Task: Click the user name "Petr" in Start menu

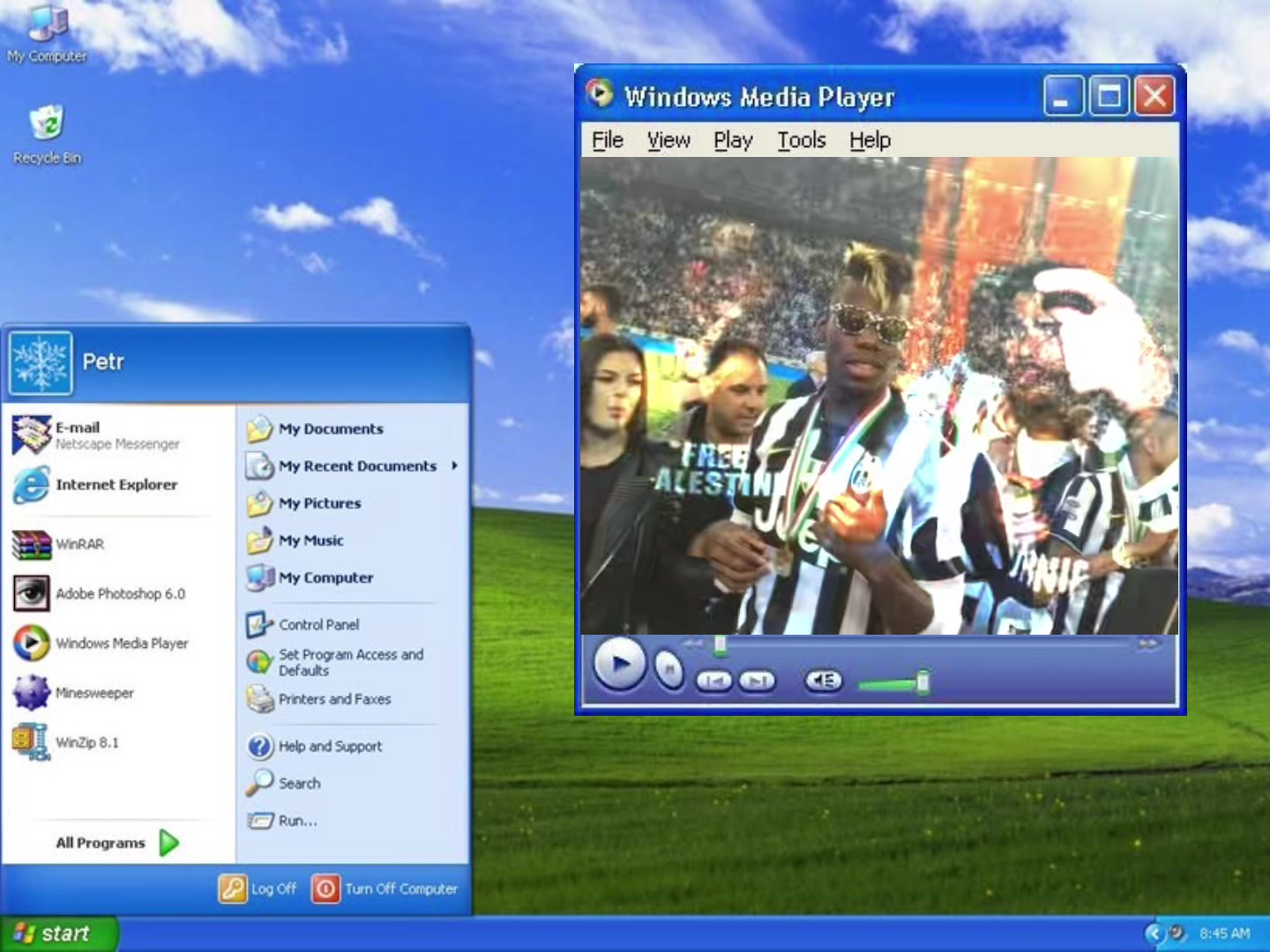Action: [x=103, y=361]
